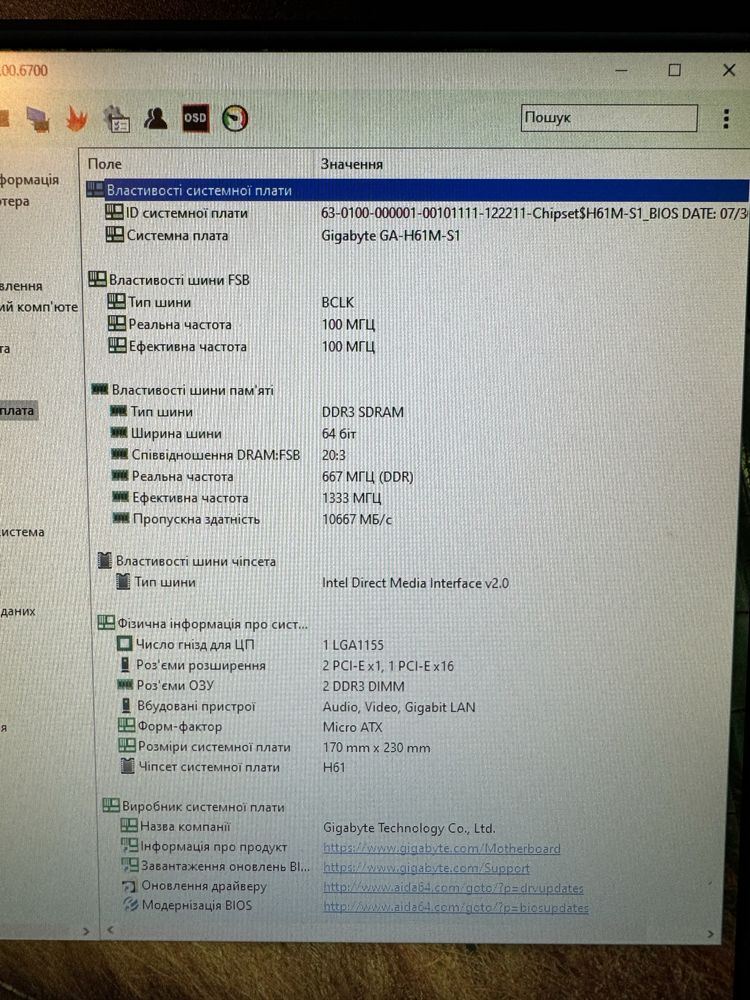750x1000 pixels.
Task: Select Вбудовані пристрої row
Action: pyautogui.click(x=297, y=707)
